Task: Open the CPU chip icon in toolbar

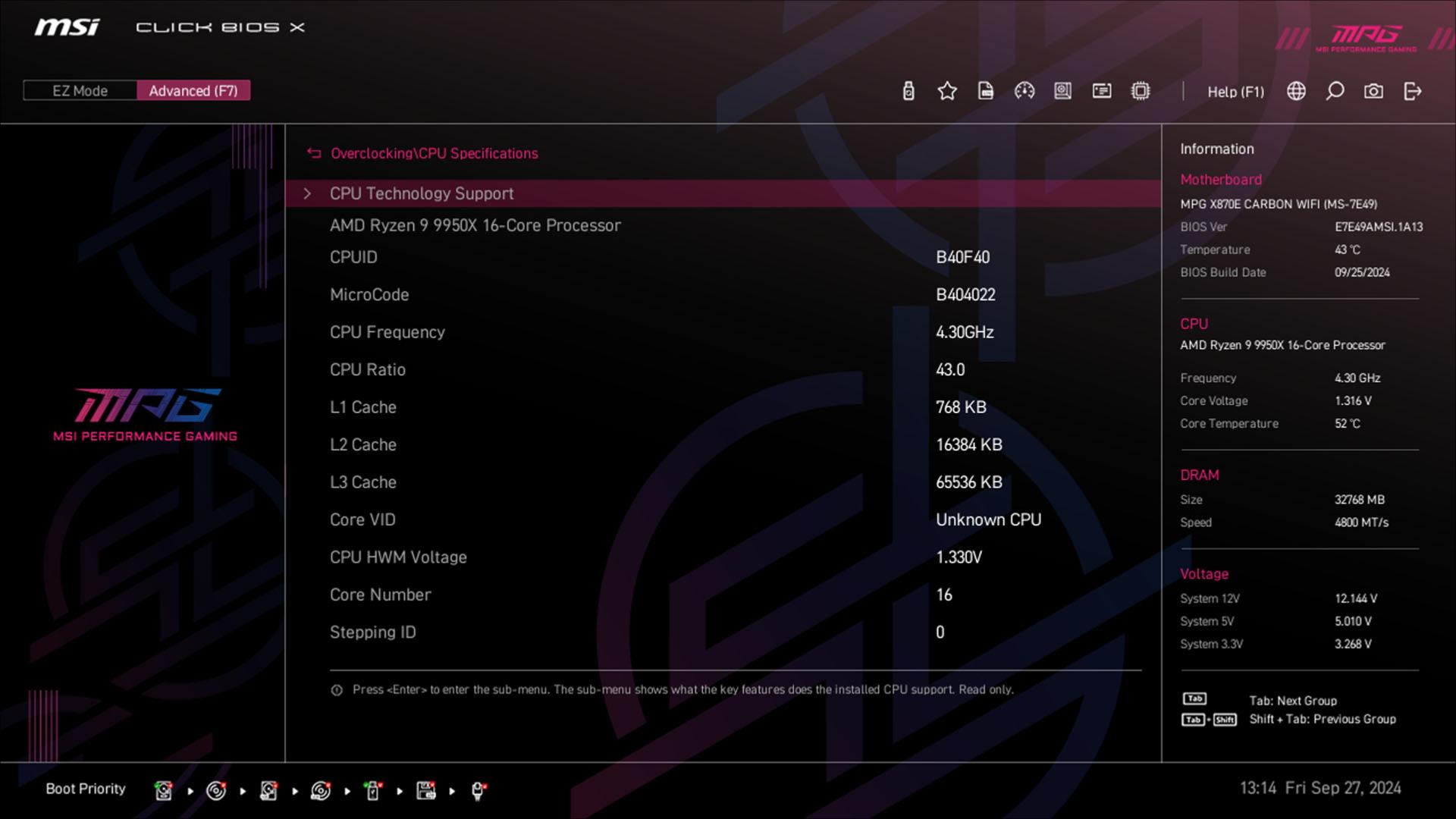Action: (x=1141, y=91)
